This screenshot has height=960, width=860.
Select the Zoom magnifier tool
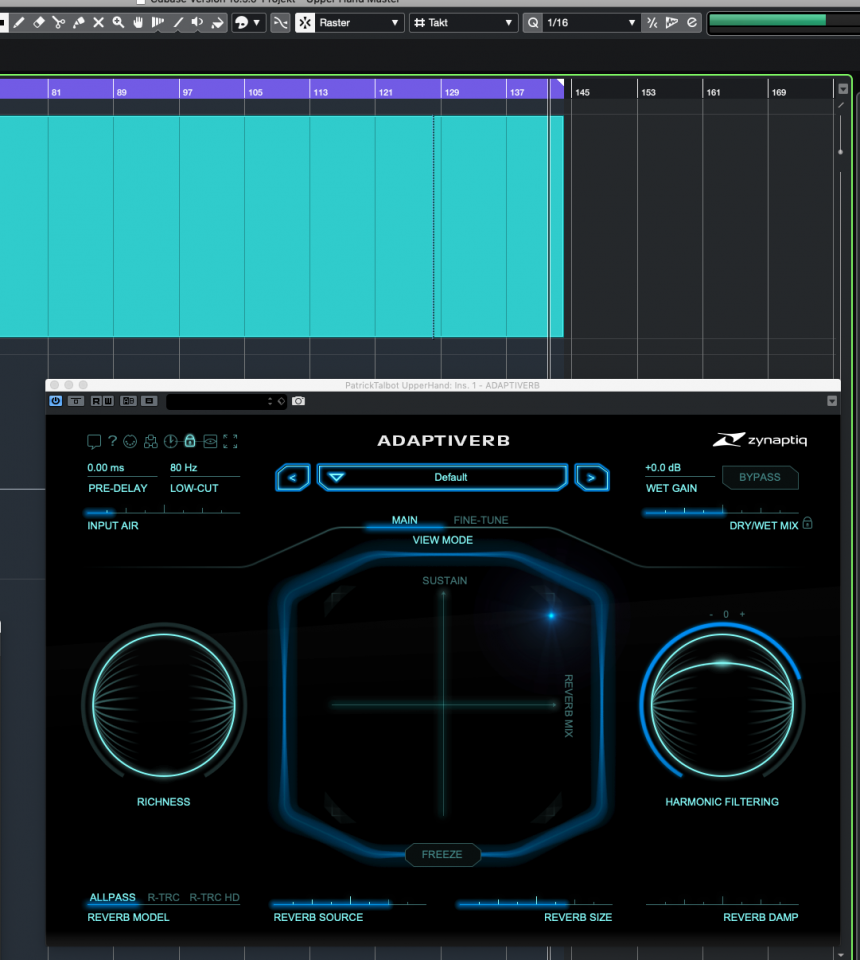click(x=118, y=23)
